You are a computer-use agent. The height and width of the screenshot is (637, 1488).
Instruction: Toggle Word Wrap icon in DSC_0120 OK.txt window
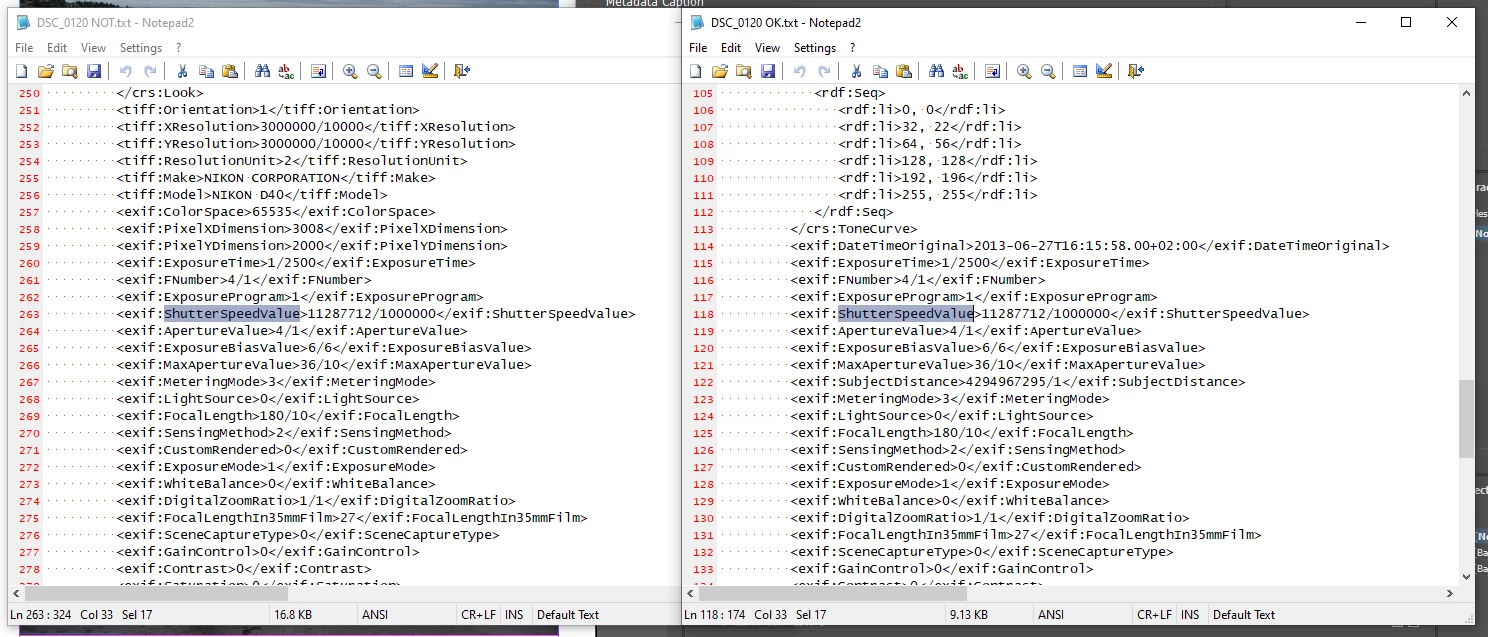point(992,71)
